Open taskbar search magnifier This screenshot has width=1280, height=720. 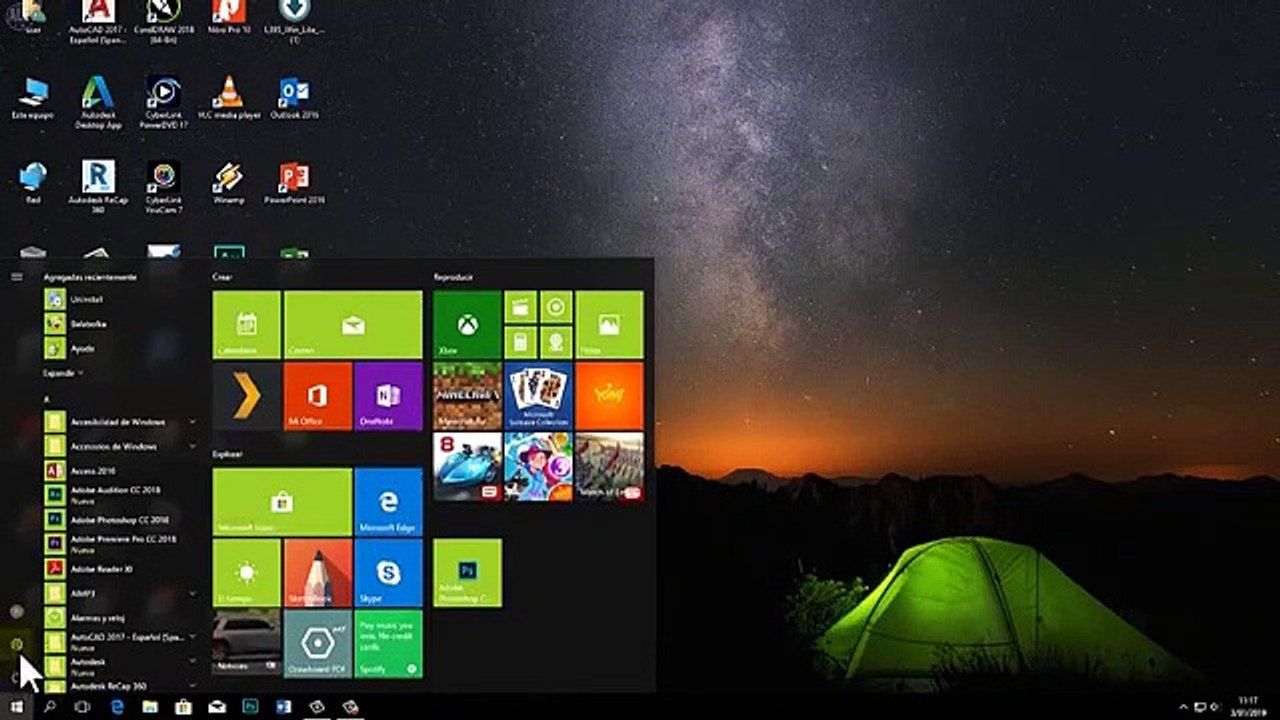coord(50,707)
